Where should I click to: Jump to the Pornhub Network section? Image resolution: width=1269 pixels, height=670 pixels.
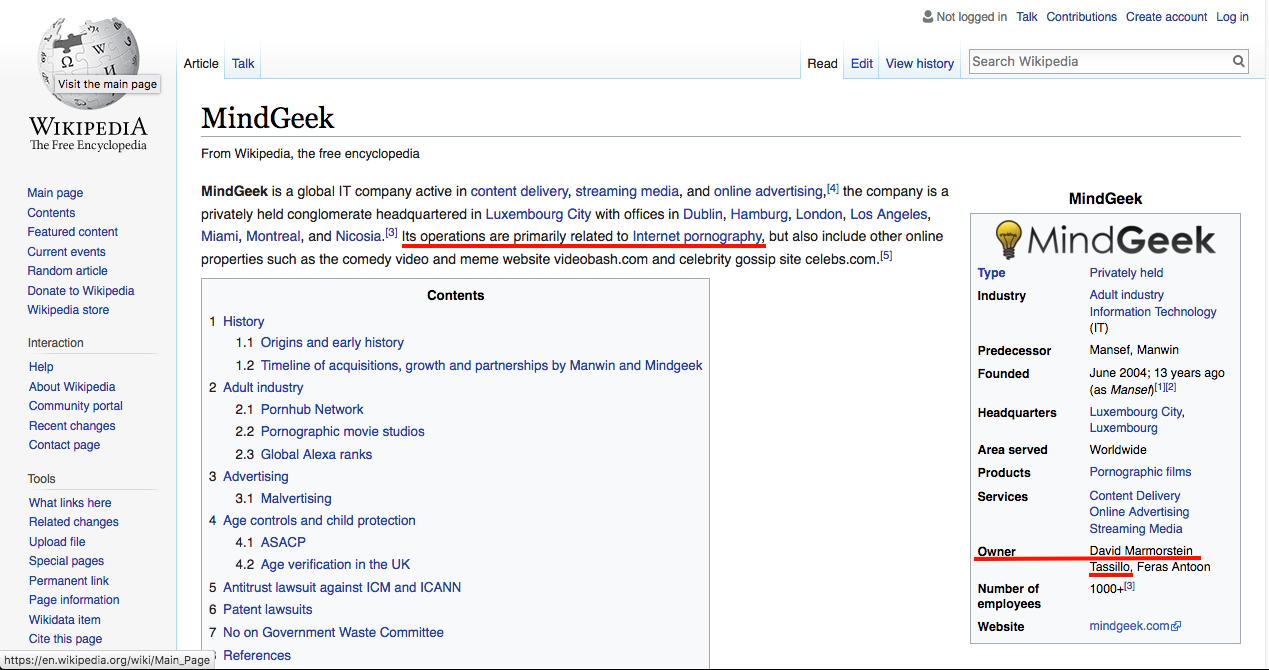[312, 409]
